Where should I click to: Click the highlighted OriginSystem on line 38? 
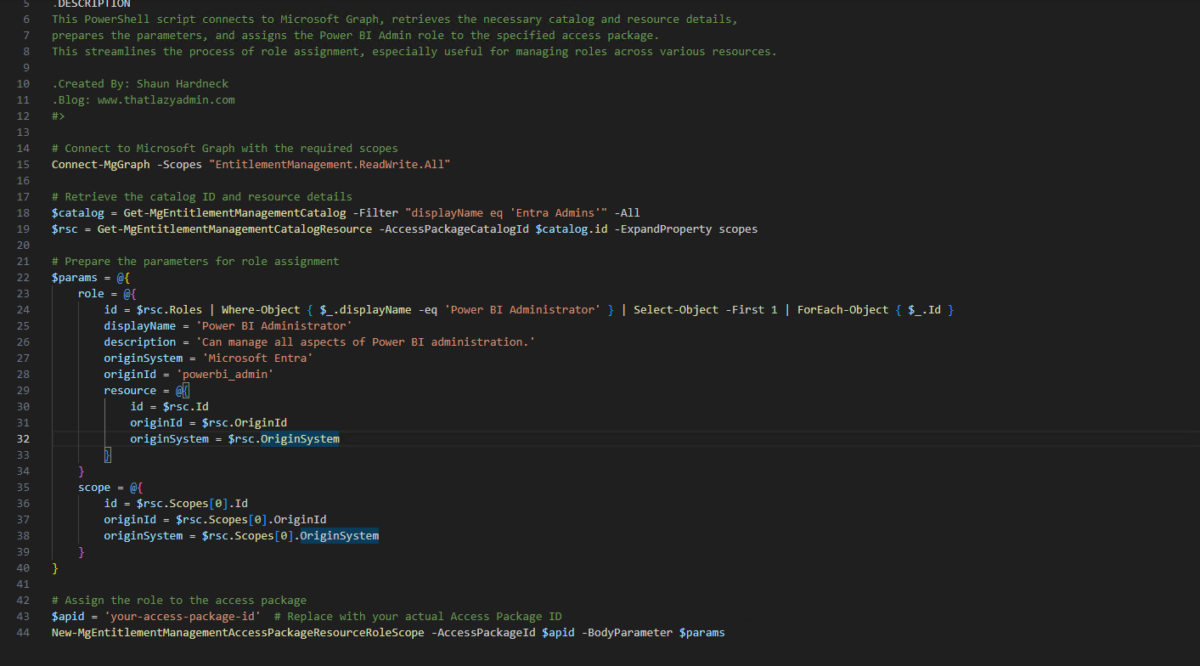click(x=338, y=535)
